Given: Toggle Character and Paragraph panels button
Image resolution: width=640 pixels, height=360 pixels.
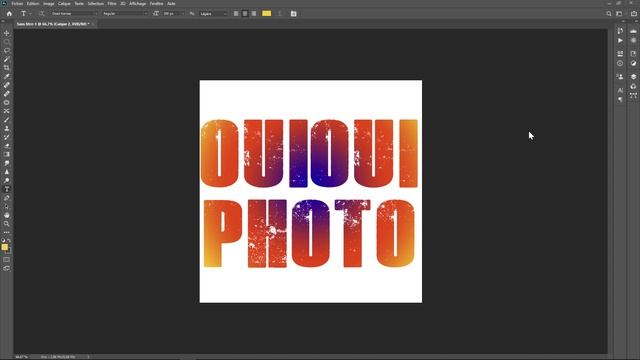Looking at the screenshot, I should pyautogui.click(x=293, y=13).
